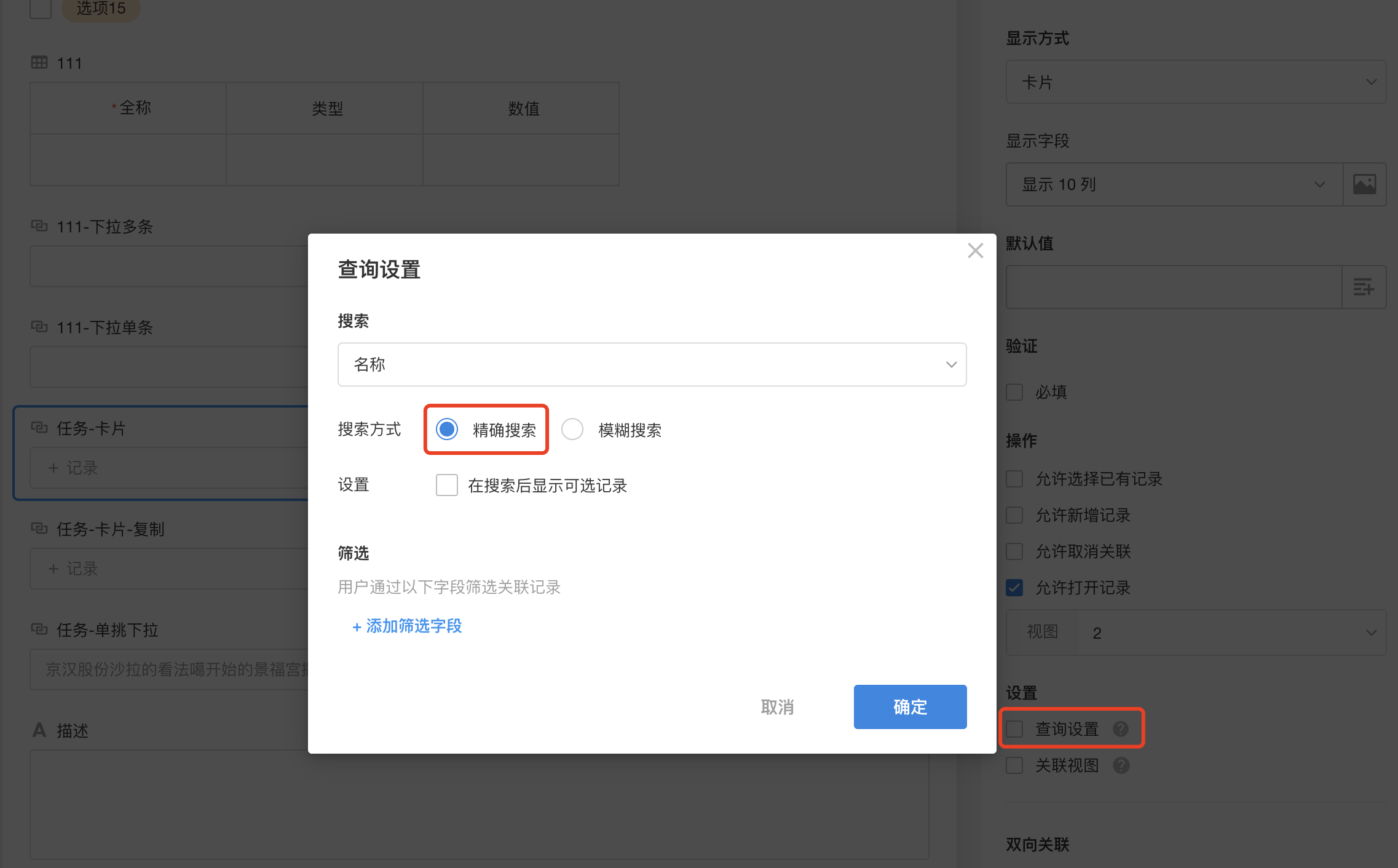
Task: Select 精确搜索 radio button
Action: tap(447, 429)
